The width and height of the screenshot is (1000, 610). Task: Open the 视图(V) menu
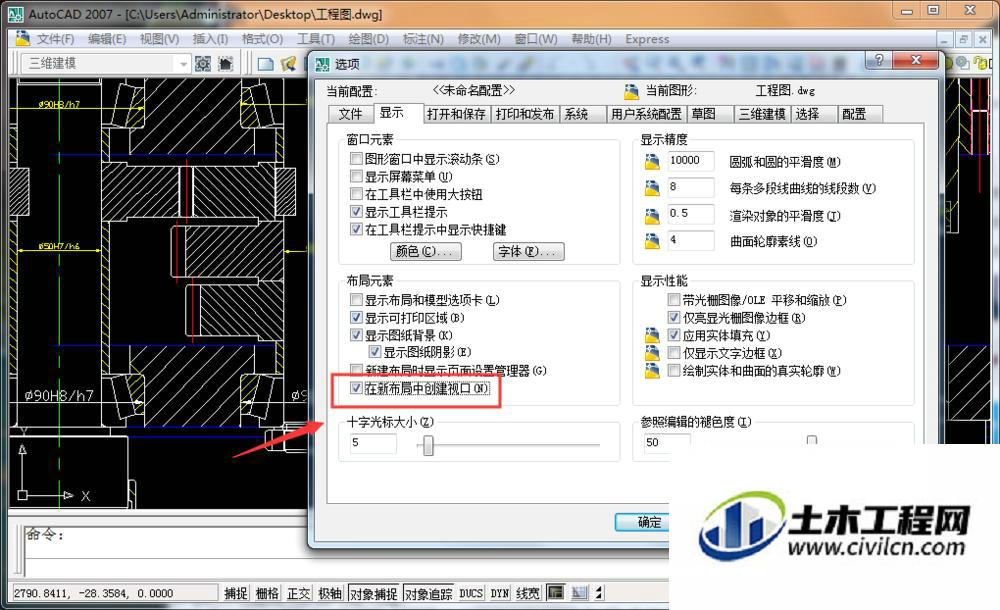[159, 39]
